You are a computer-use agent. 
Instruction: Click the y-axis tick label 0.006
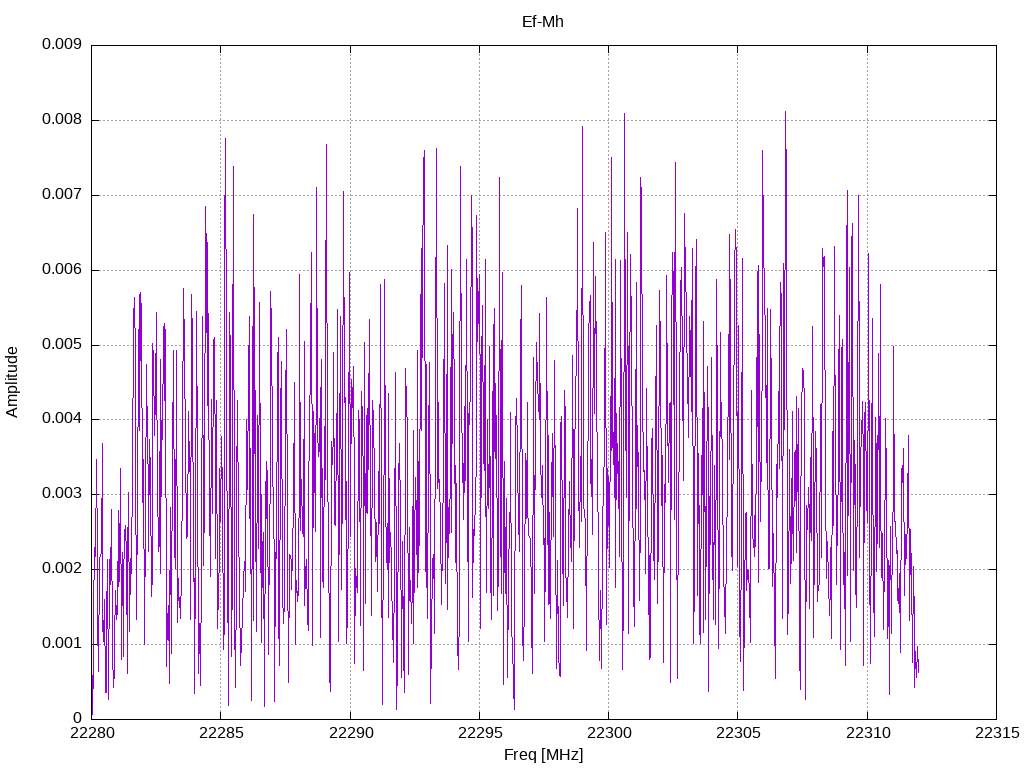coord(62,269)
